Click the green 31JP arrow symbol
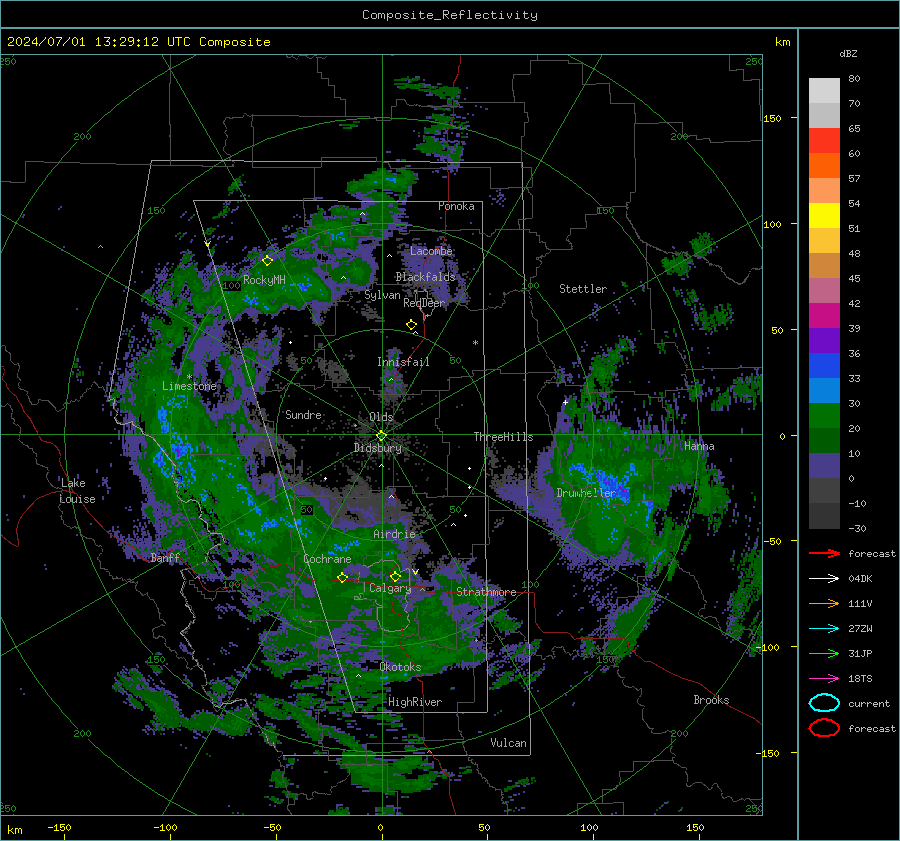Screen dimensions: 900x841 click(824, 653)
